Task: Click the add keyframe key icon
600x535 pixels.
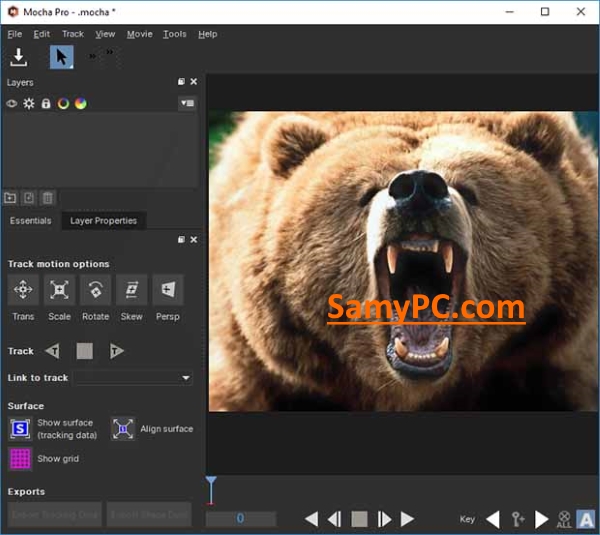Action: click(x=517, y=519)
